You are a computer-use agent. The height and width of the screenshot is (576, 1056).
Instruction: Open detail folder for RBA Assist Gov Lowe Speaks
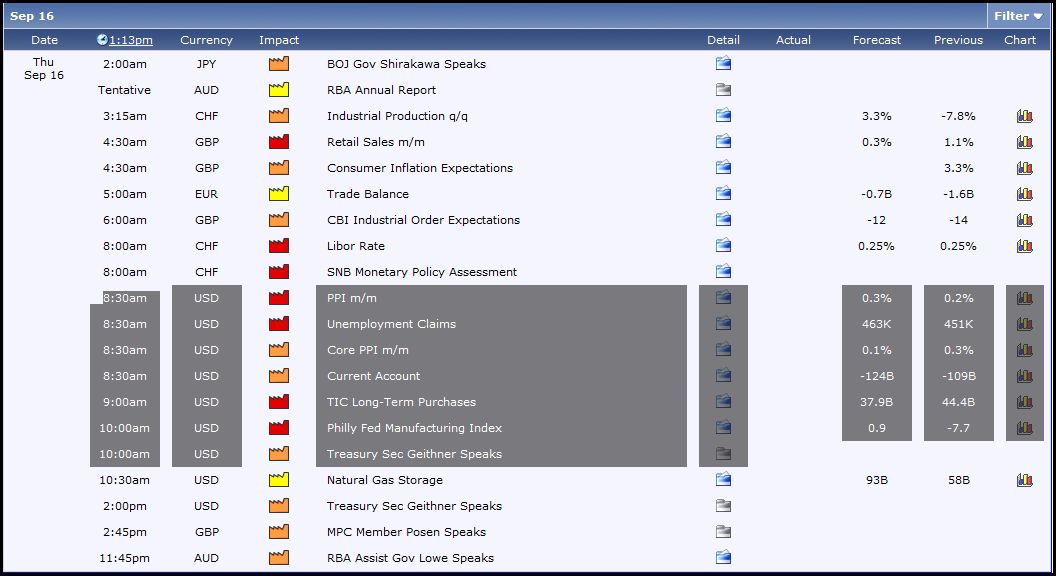point(723,557)
